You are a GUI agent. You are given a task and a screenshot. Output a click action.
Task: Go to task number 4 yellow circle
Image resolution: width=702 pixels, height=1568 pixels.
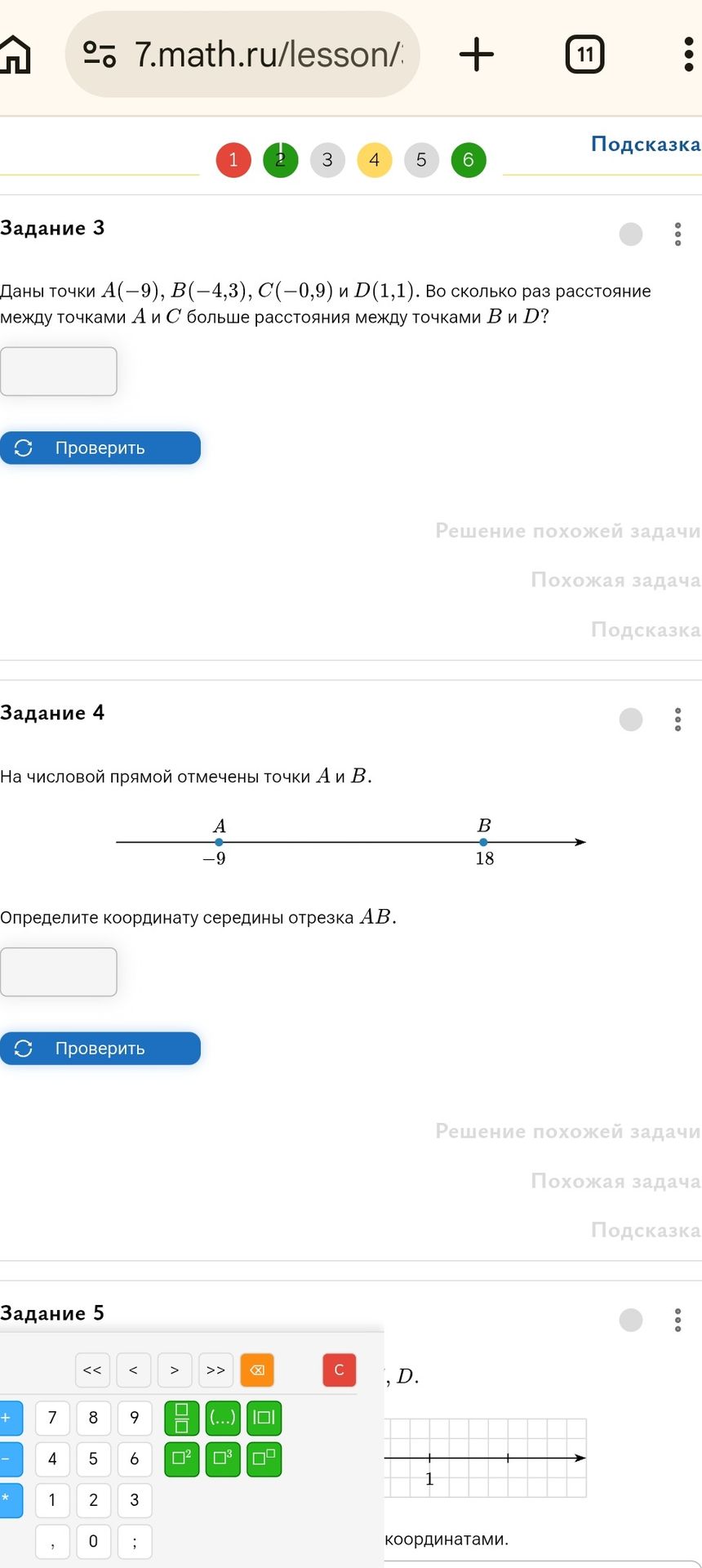point(375,159)
